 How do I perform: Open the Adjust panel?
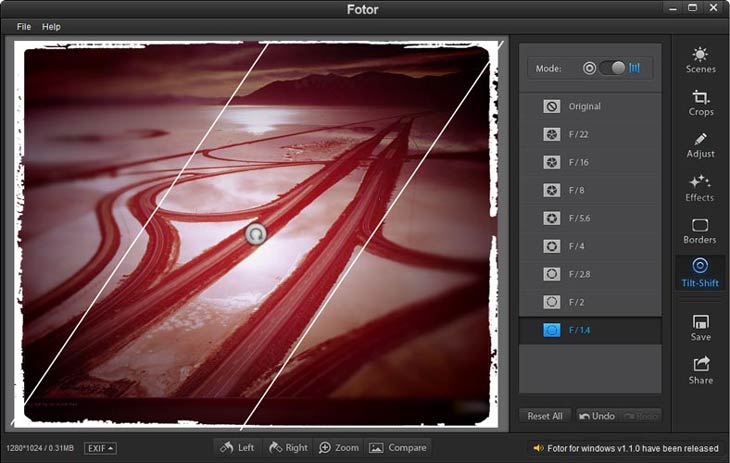click(700, 145)
